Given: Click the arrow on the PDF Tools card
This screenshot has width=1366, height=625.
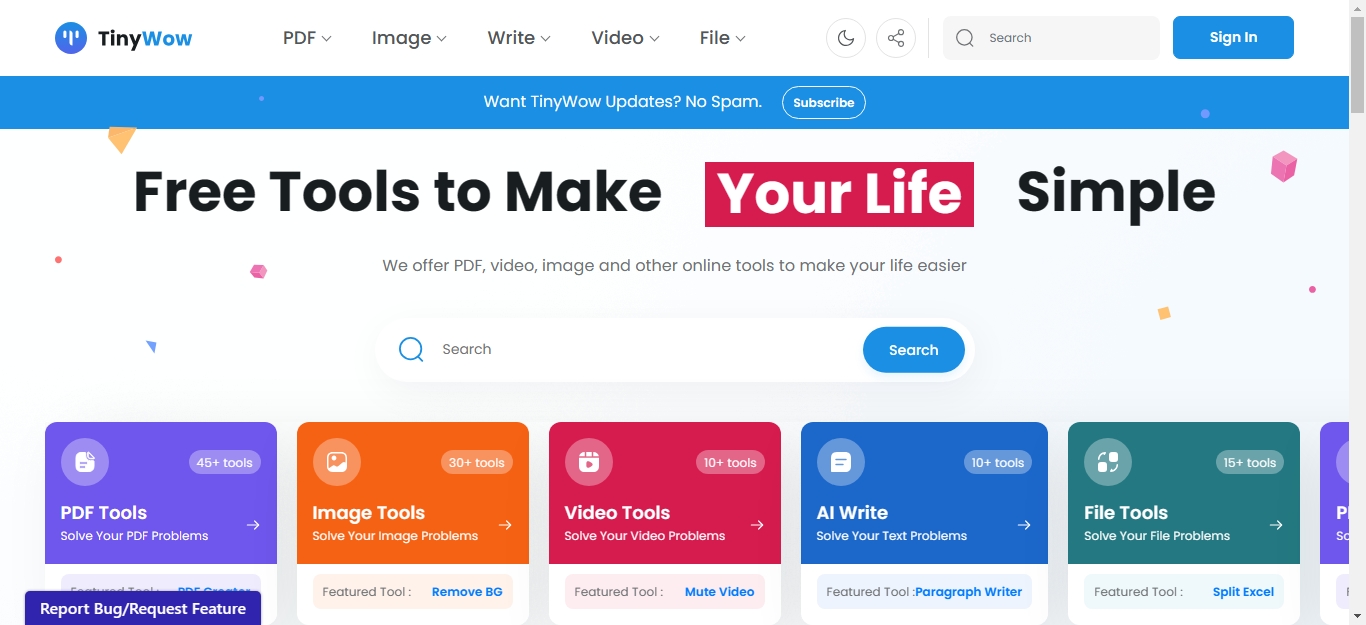Looking at the screenshot, I should click(253, 525).
